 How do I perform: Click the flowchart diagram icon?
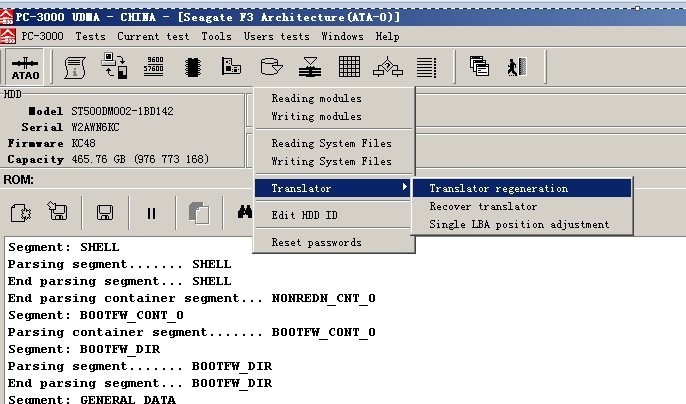tap(388, 67)
